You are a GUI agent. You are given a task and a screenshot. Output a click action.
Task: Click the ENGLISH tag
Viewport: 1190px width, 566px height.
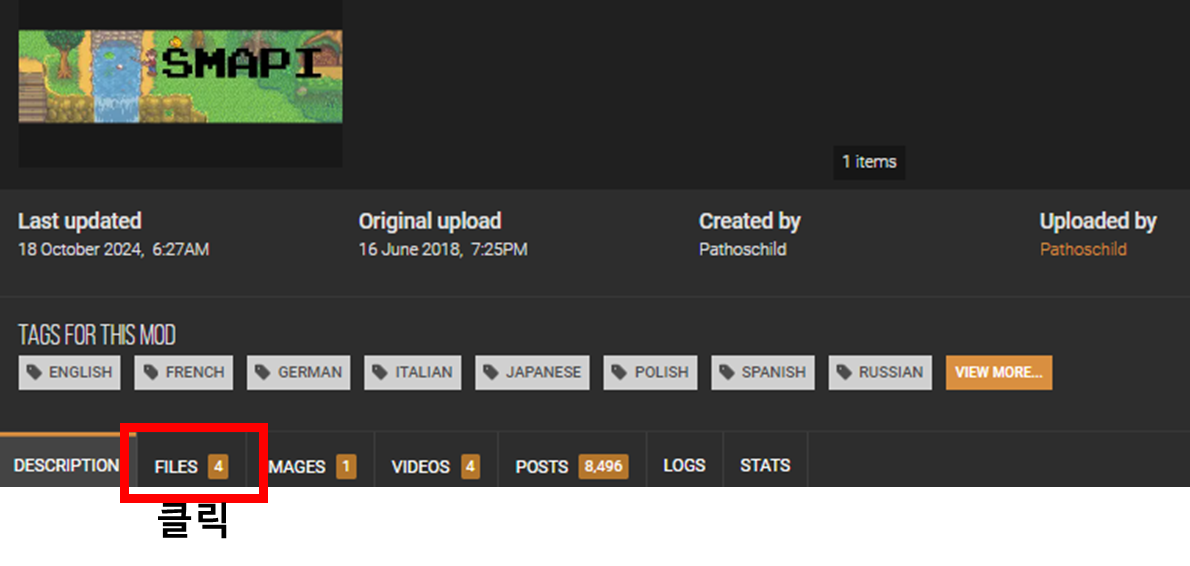(69, 373)
